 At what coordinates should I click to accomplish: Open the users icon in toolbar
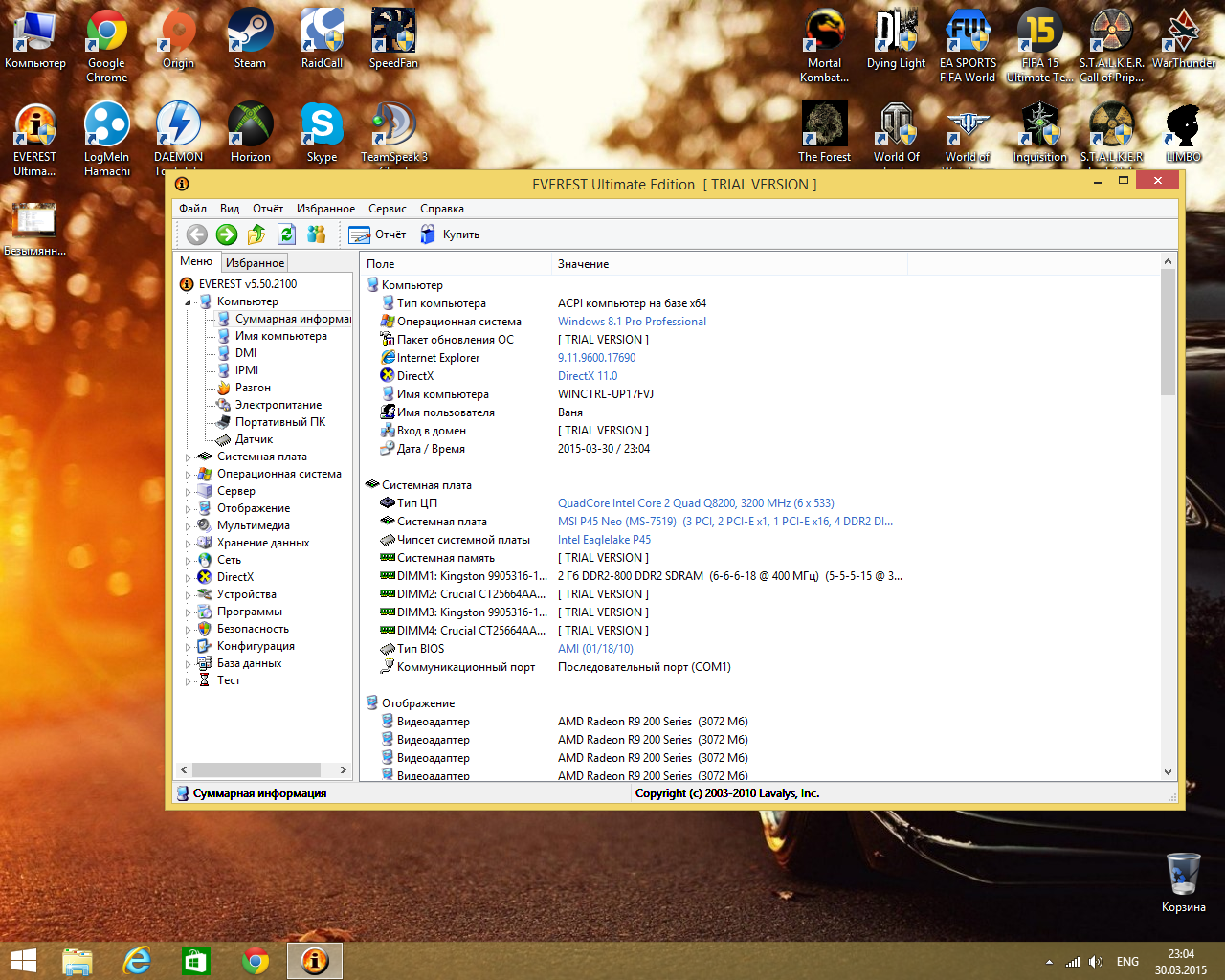[317, 234]
